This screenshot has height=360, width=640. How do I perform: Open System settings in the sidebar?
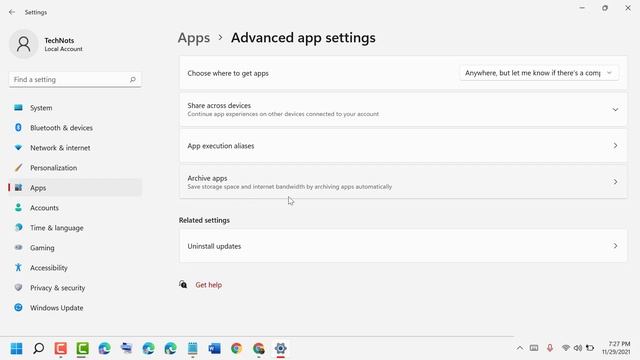(x=75, y=108)
